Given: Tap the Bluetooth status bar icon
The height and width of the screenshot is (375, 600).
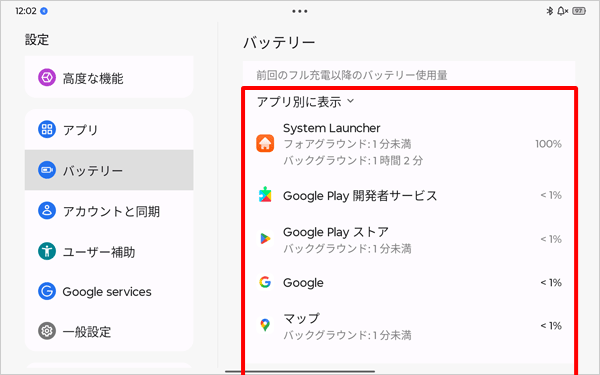Looking at the screenshot, I should [549, 11].
